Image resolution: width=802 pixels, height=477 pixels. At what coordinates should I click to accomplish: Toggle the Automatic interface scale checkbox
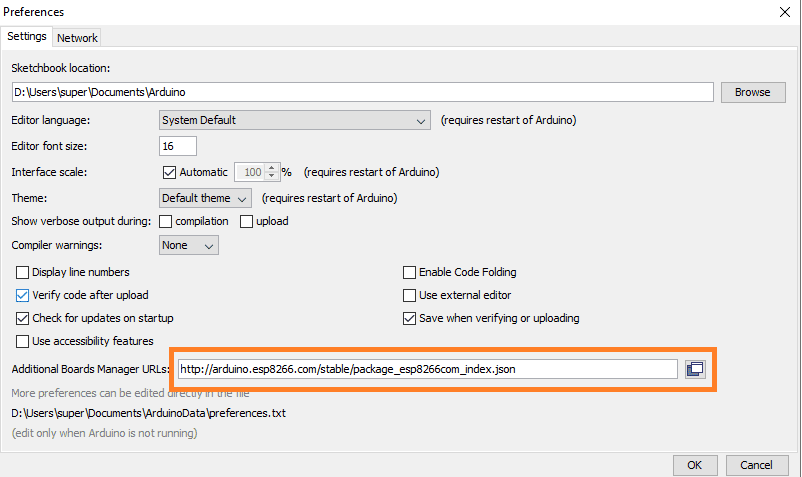click(169, 172)
